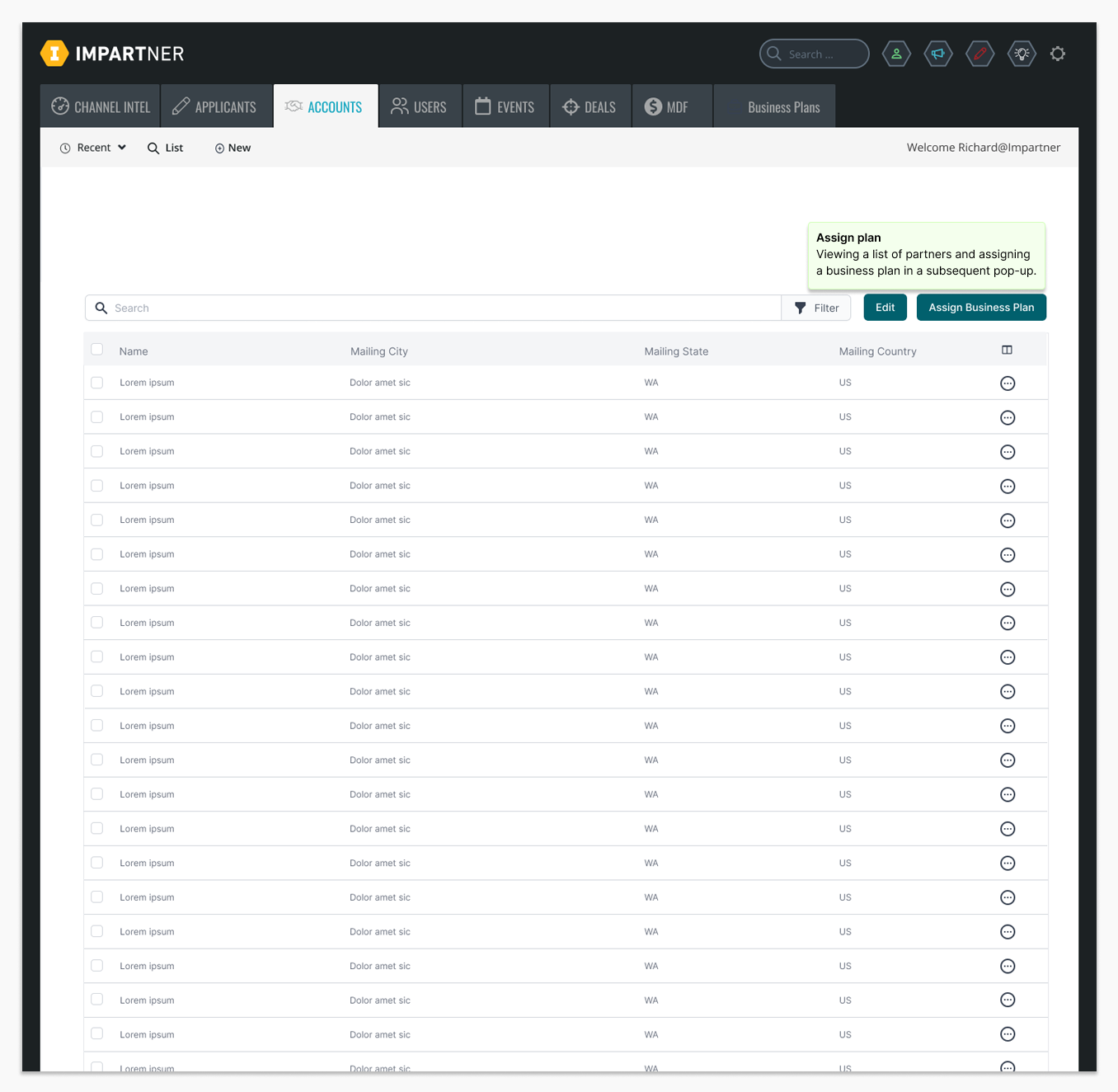
Task: Open the megaphone announcements icon
Action: click(x=938, y=54)
